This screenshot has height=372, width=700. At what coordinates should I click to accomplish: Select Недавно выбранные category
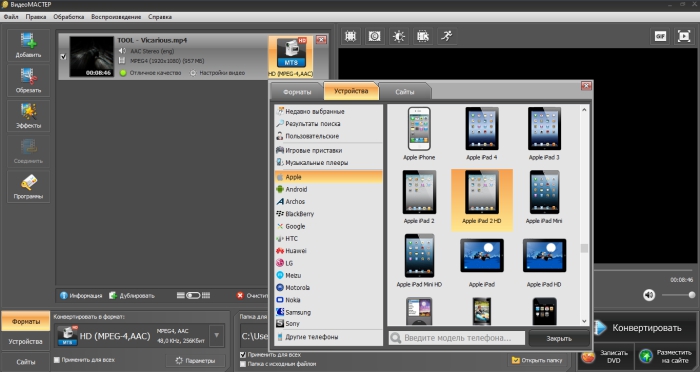(329, 111)
